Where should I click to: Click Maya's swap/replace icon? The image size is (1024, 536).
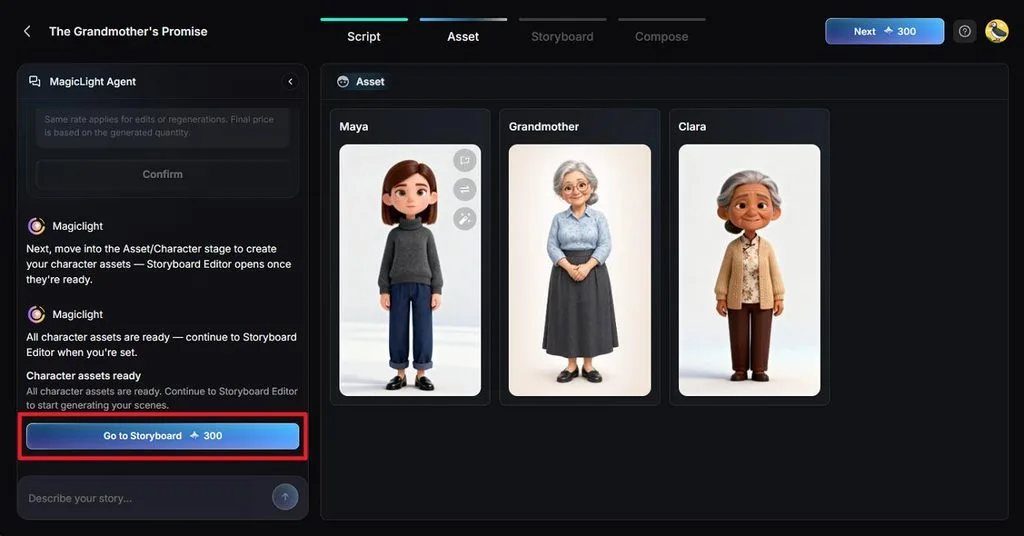pyautogui.click(x=464, y=190)
